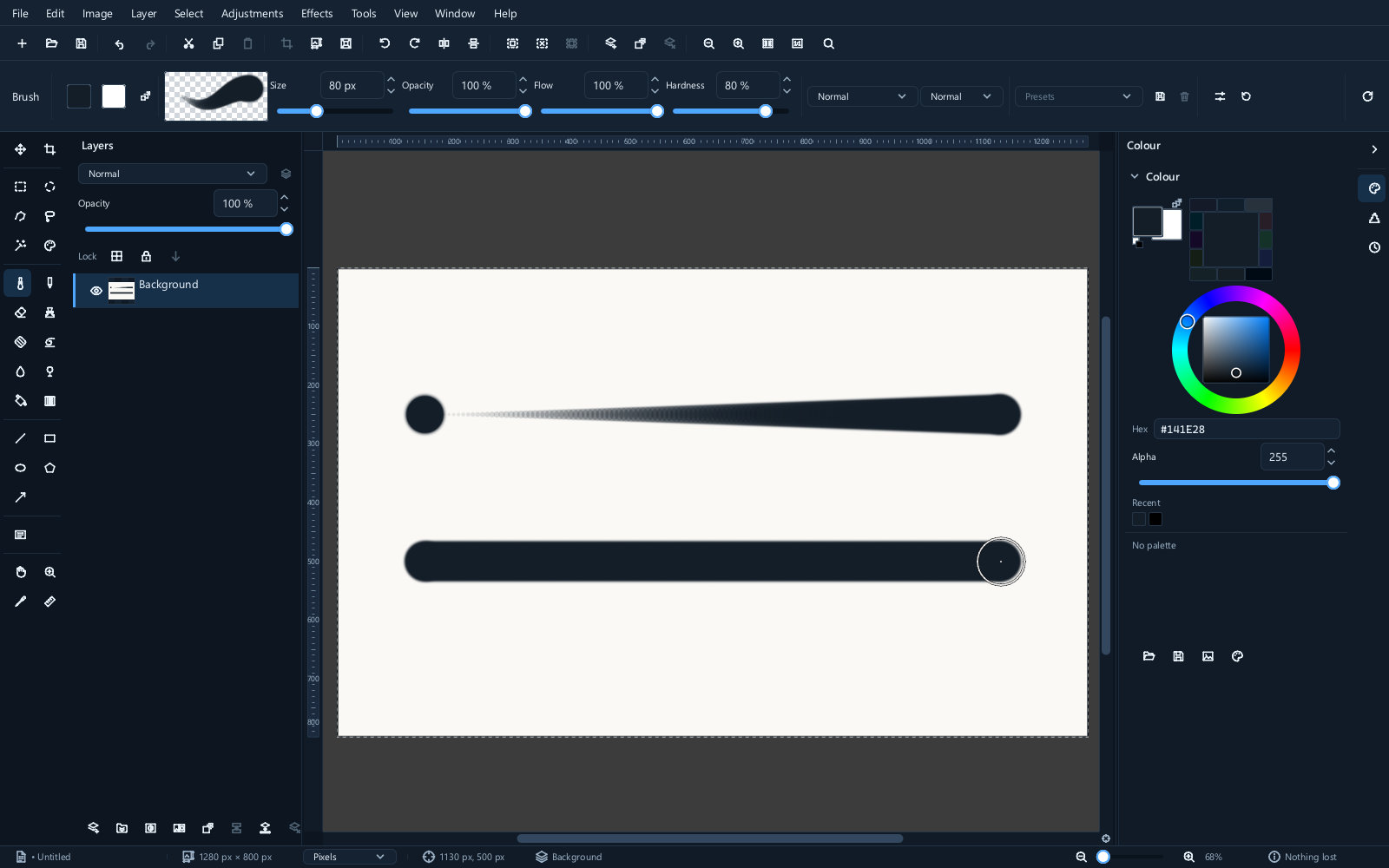
Task: Select the Eyedropper colour picker tool
Action: [20, 602]
